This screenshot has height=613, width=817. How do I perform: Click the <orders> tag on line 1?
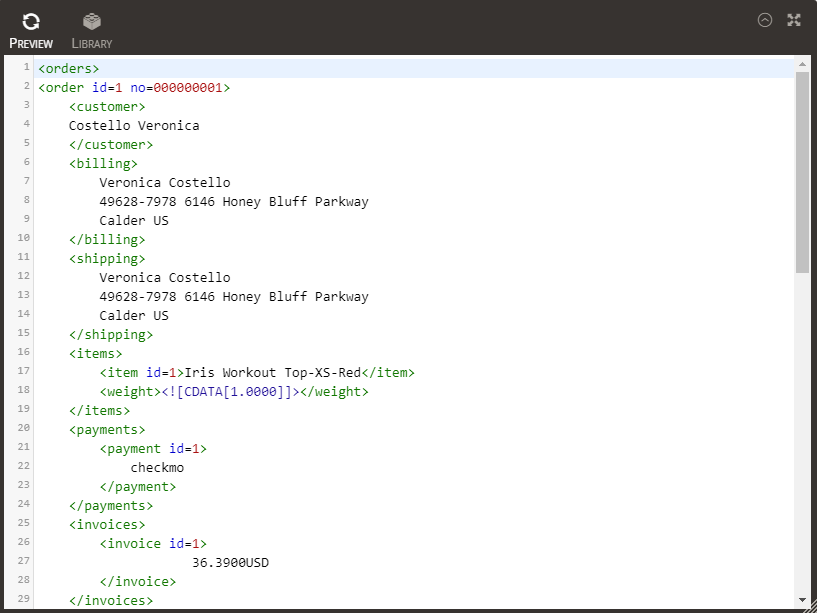coord(69,68)
